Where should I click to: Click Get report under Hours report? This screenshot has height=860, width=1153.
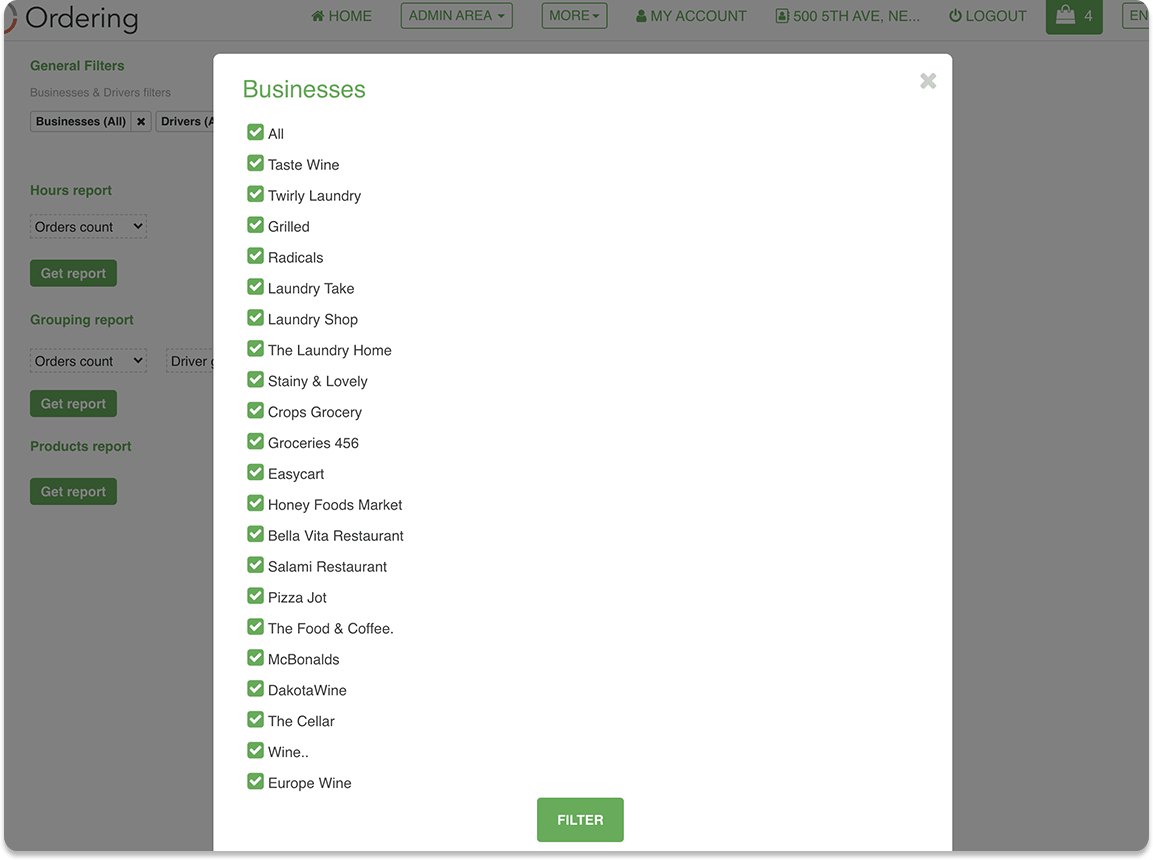pos(74,273)
